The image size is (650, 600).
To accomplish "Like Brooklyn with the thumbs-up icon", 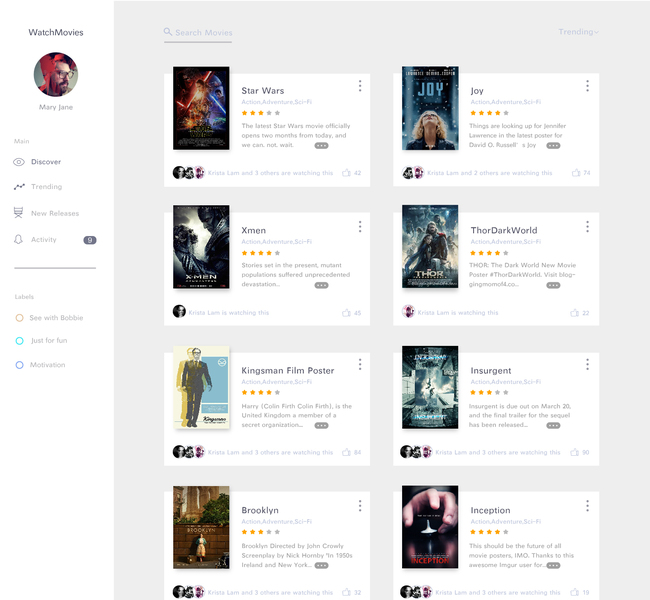I will click(x=346, y=592).
